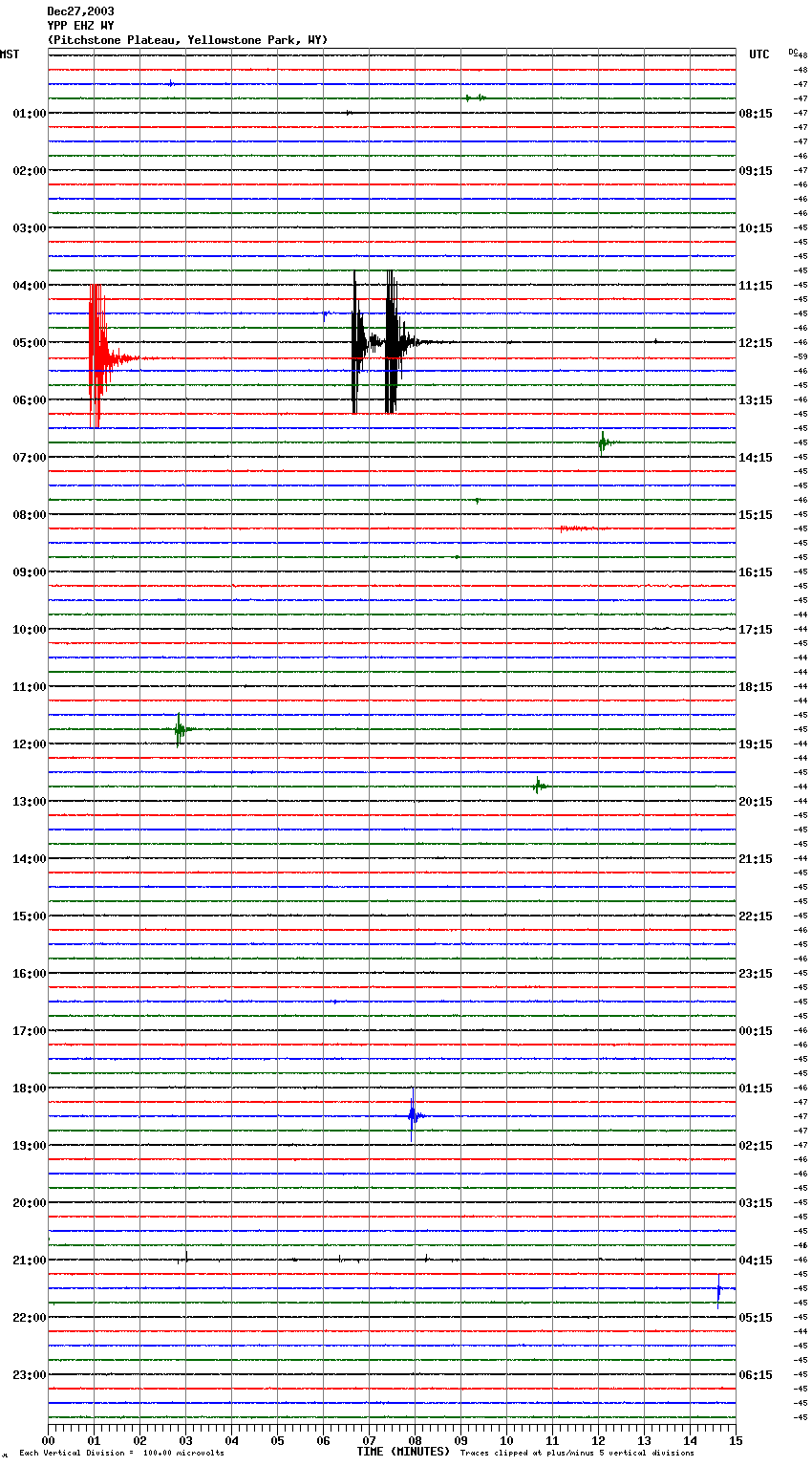This screenshot has width=812, height=1466.
Task: Click the 15 minute axis label
Action: (735, 1440)
